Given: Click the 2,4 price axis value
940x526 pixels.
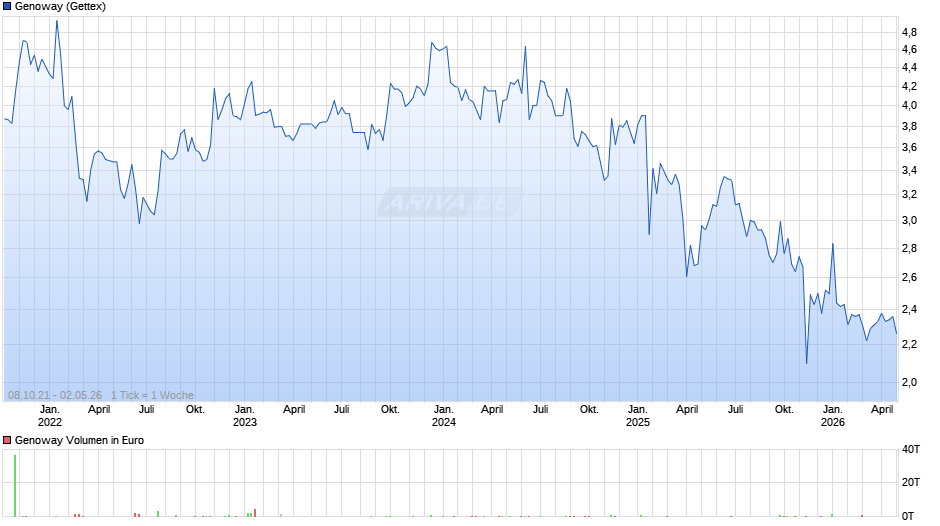Looking at the screenshot, I should coord(909,309).
